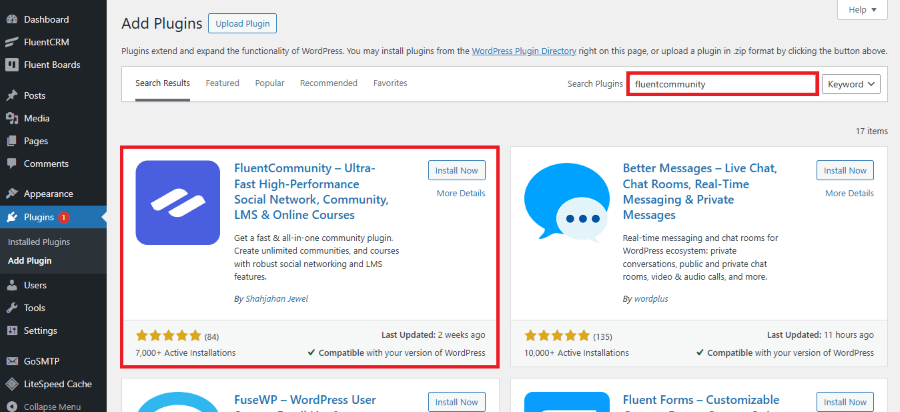The image size is (900, 412).
Task: Switch to the Search Results tab
Action: click(x=162, y=83)
